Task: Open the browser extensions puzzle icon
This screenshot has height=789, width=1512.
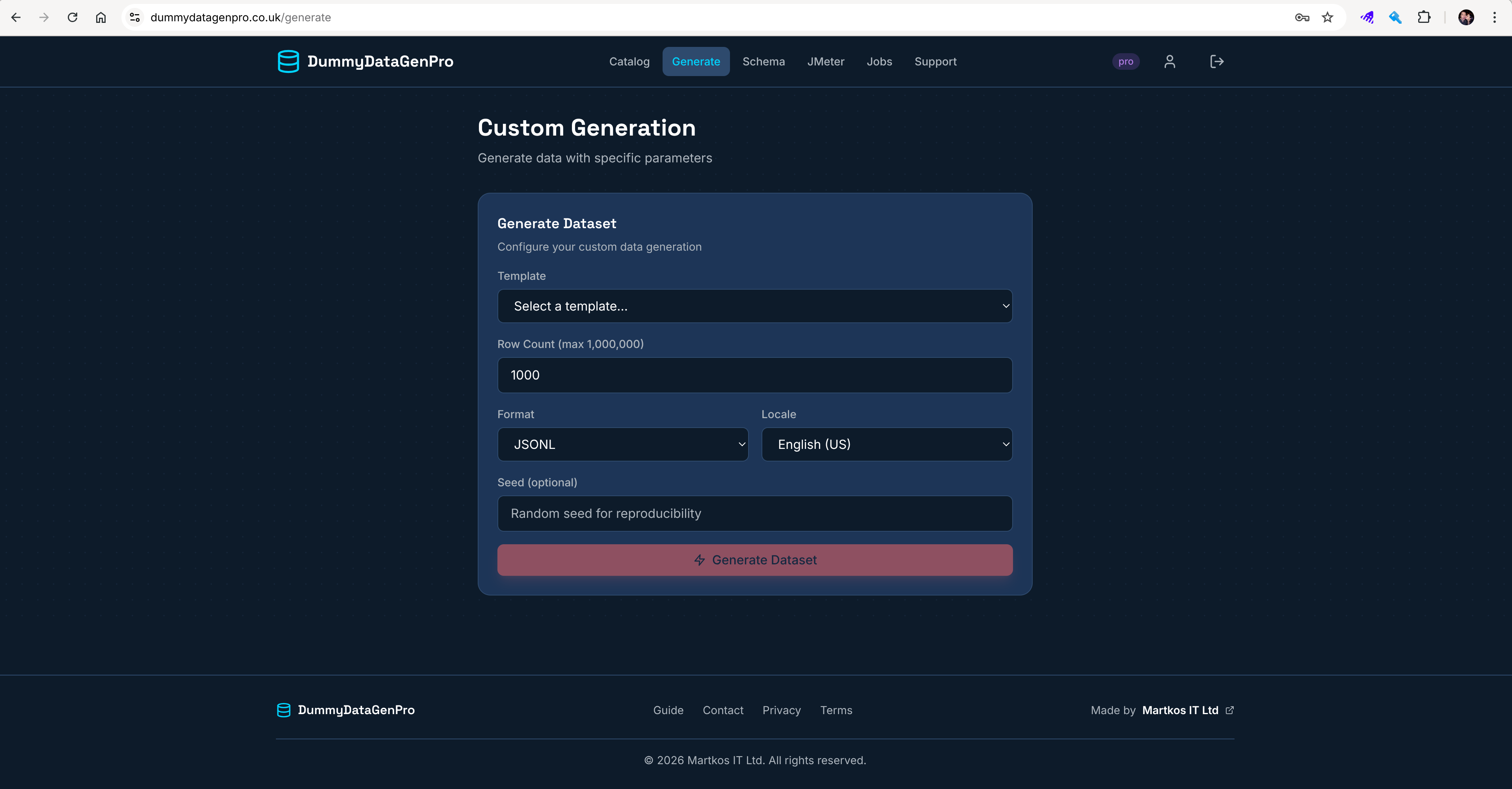Action: 1424,17
